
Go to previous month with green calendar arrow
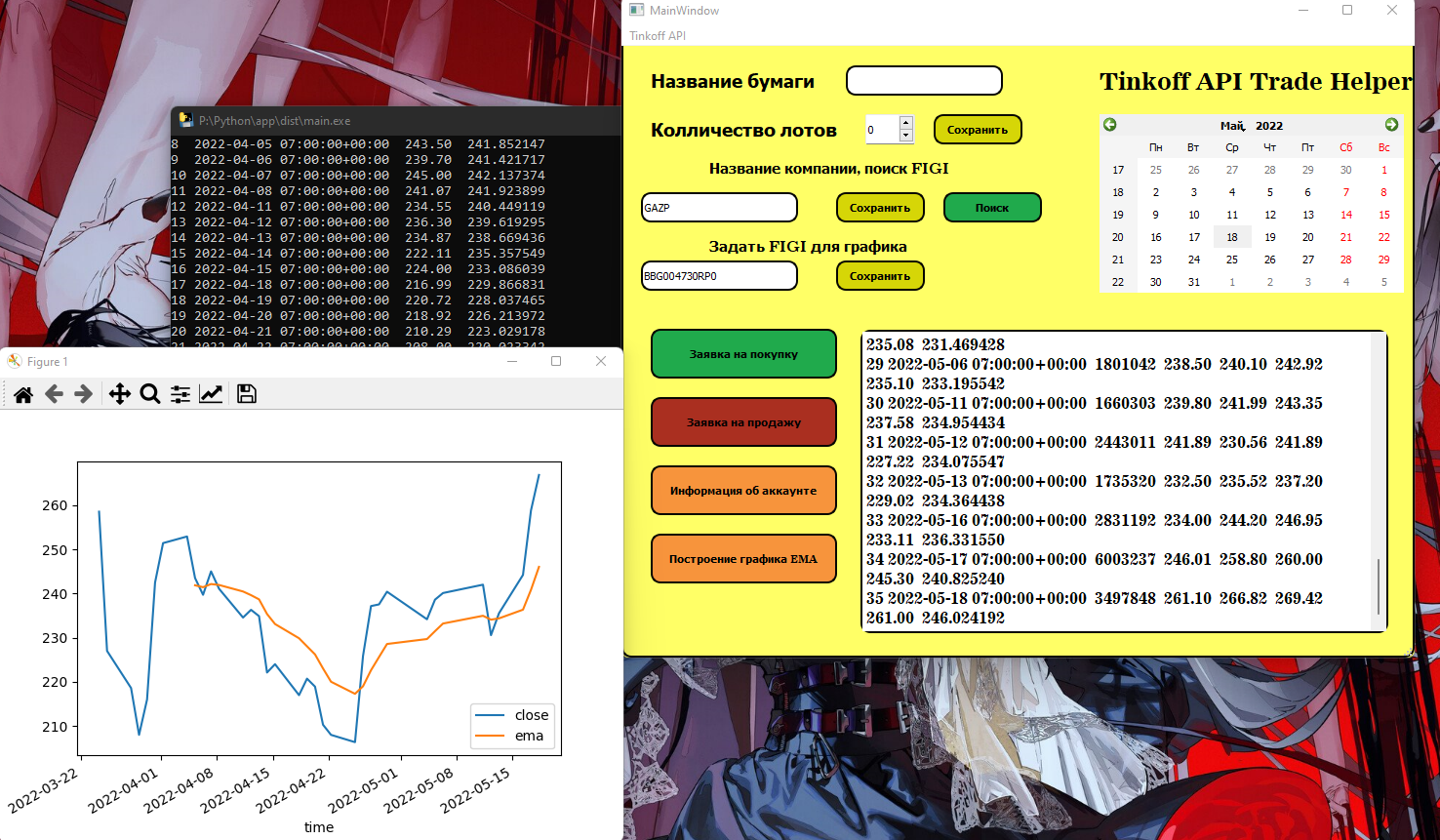pyautogui.click(x=1110, y=125)
